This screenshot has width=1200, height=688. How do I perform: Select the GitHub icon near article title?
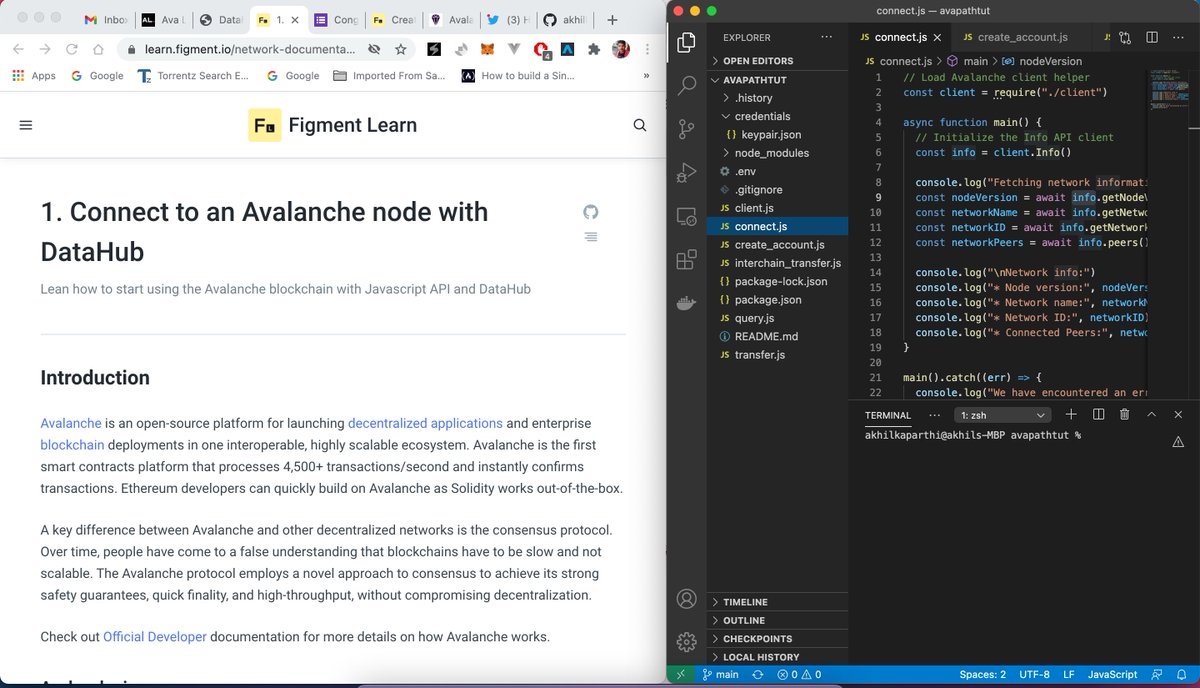coord(590,212)
